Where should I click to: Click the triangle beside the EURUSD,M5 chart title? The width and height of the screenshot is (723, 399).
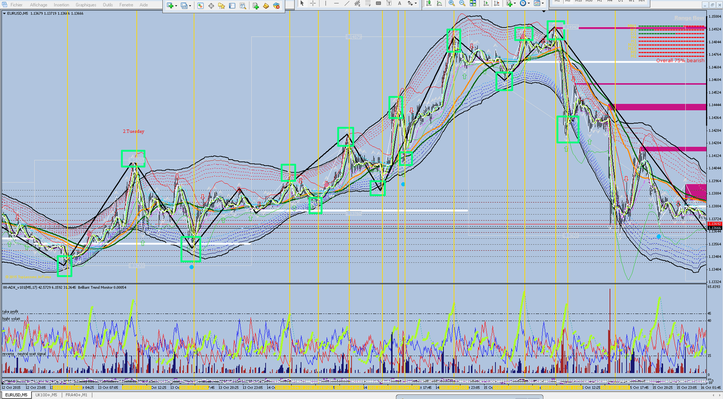5,13
